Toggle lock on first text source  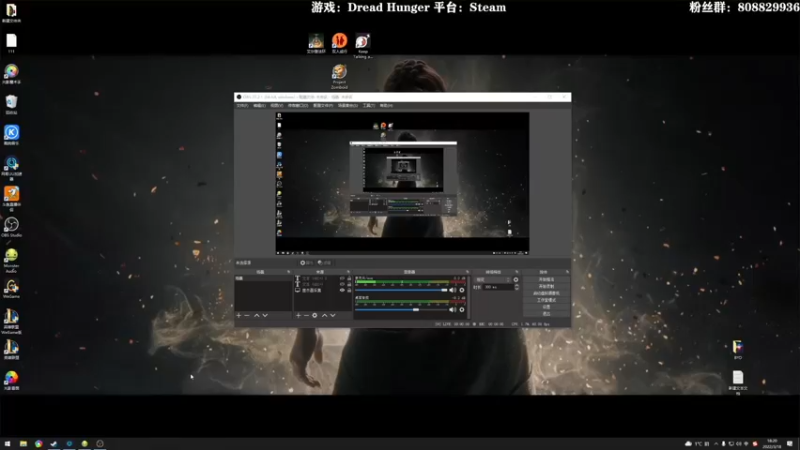pyautogui.click(x=349, y=278)
